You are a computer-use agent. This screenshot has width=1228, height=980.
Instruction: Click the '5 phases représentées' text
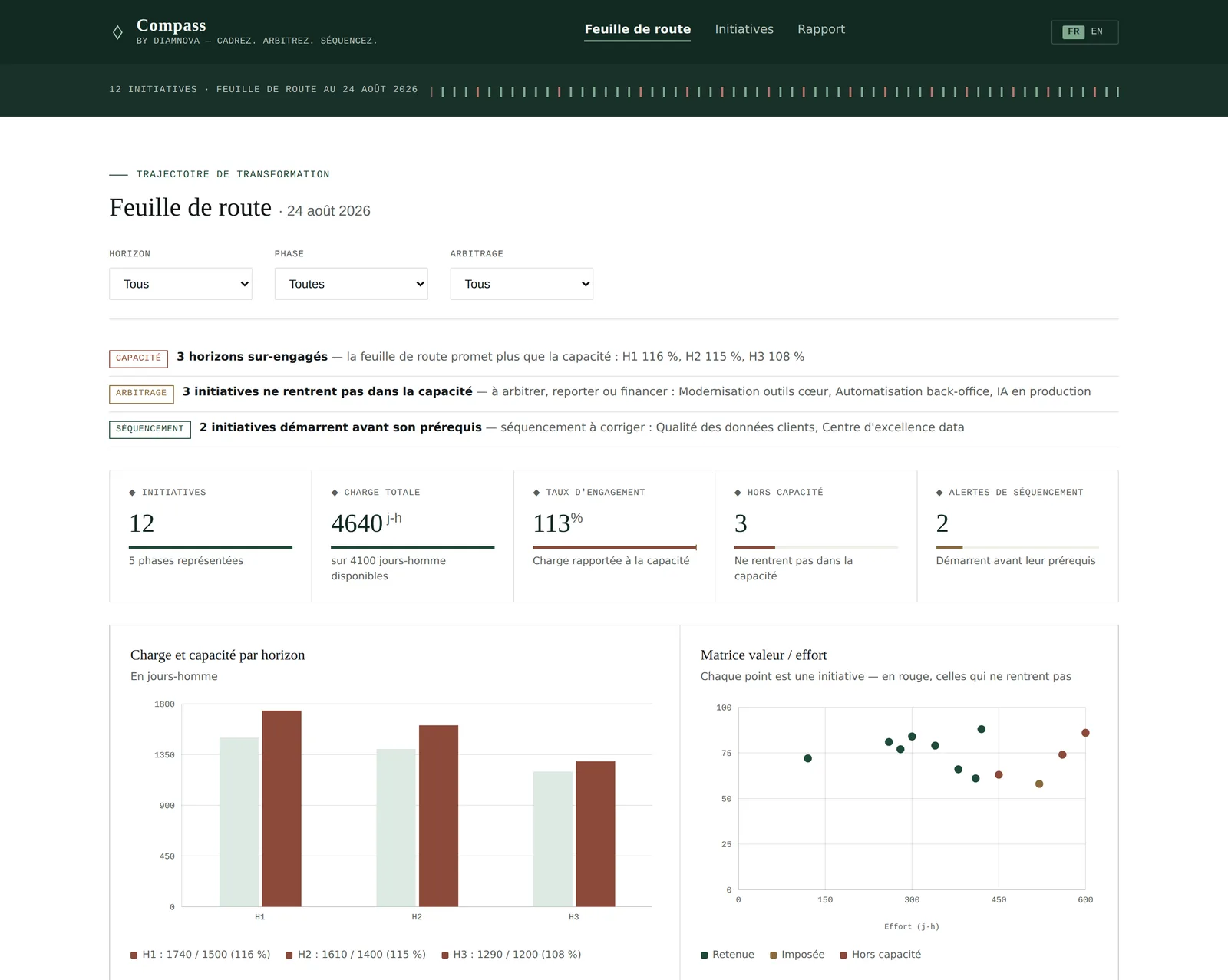[x=186, y=561]
